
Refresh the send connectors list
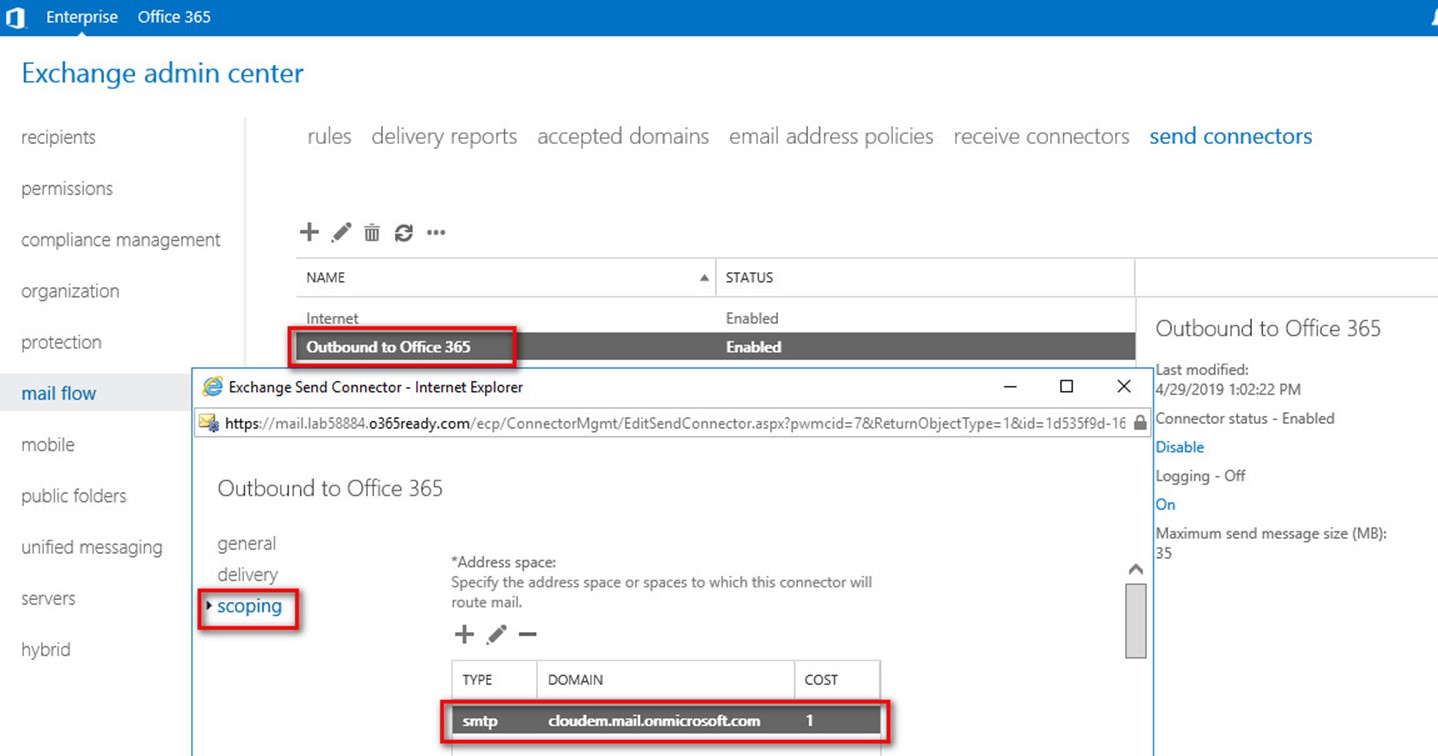coord(403,233)
